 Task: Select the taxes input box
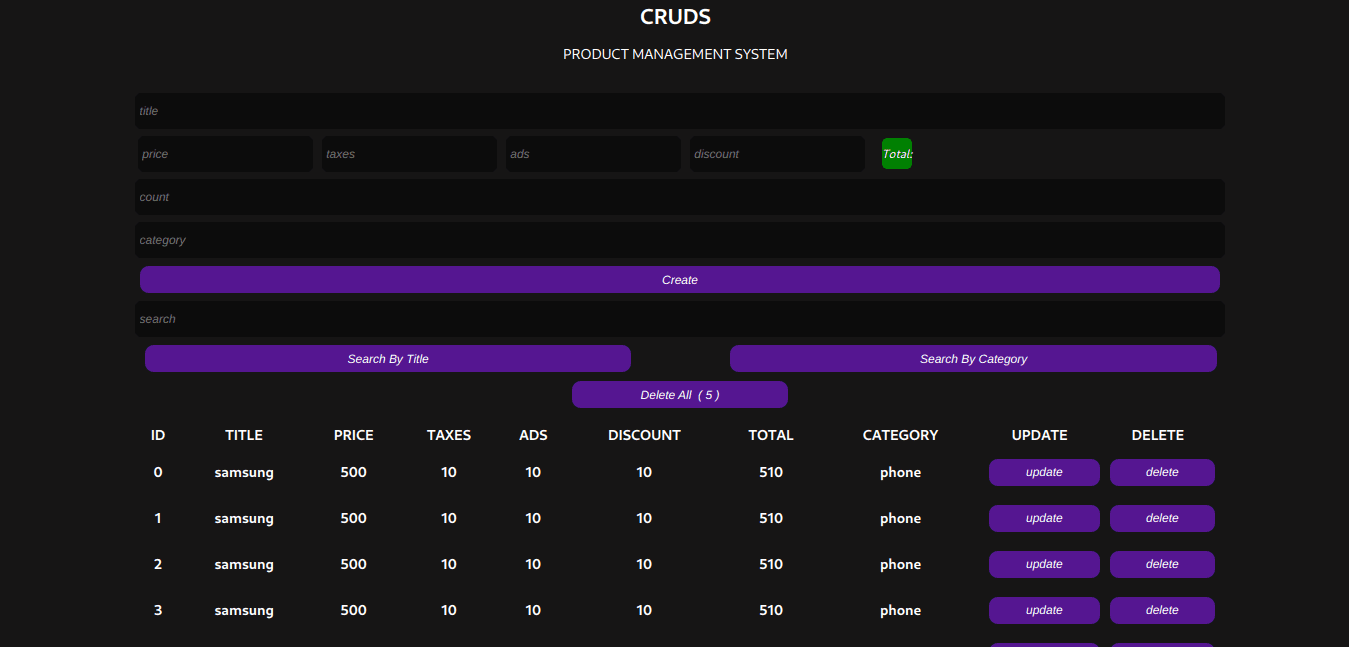409,154
